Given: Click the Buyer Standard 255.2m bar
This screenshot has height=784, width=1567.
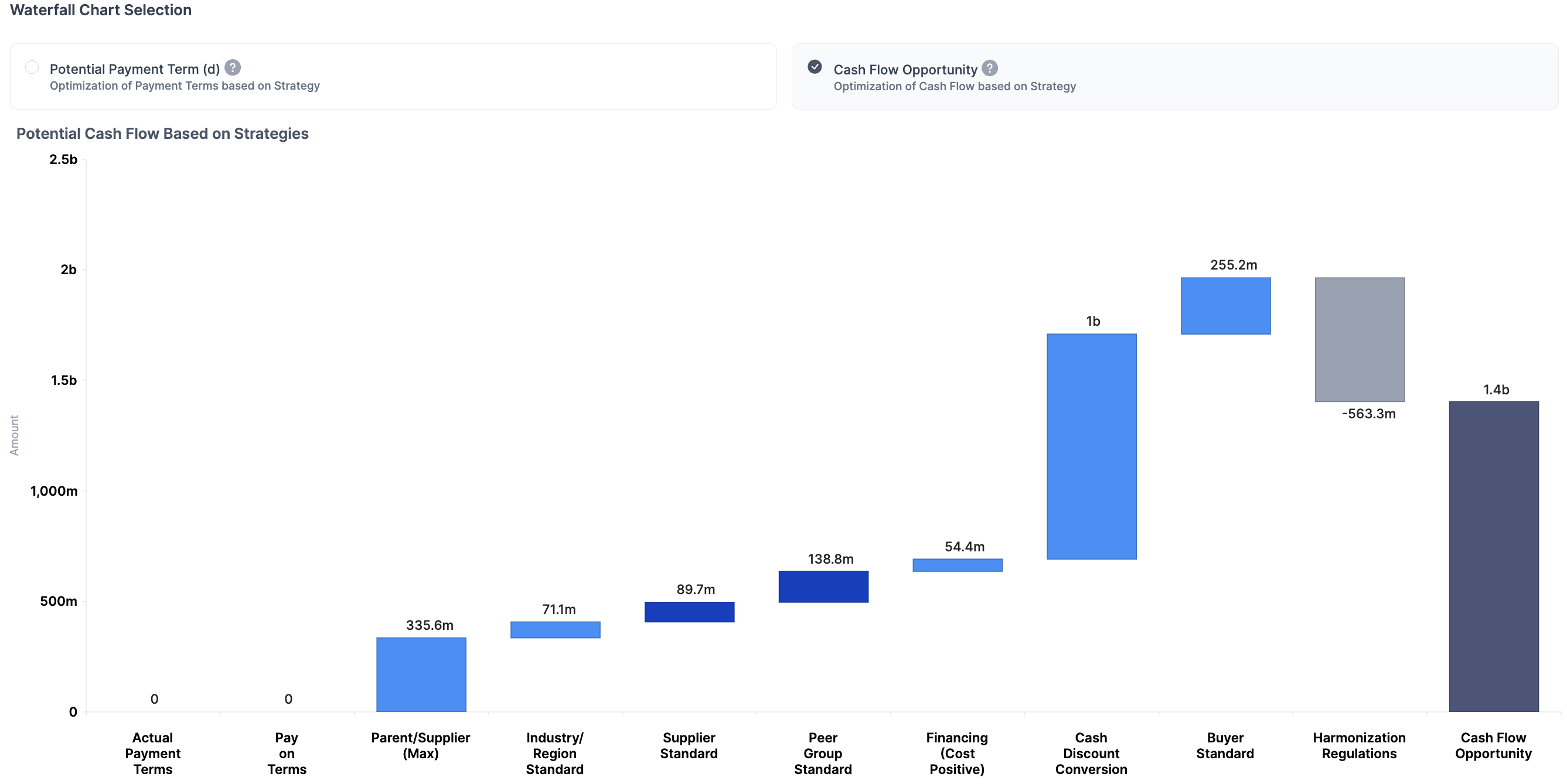Looking at the screenshot, I should 1225,305.
